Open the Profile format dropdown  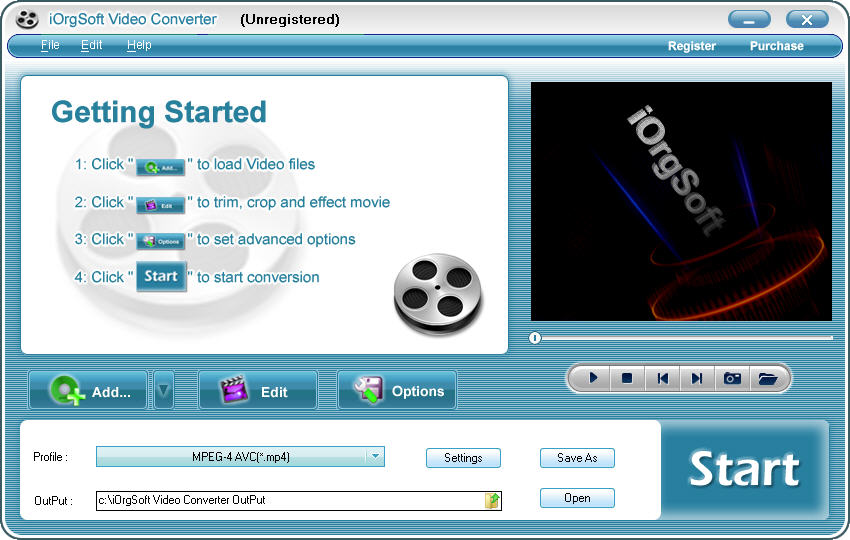click(x=374, y=457)
